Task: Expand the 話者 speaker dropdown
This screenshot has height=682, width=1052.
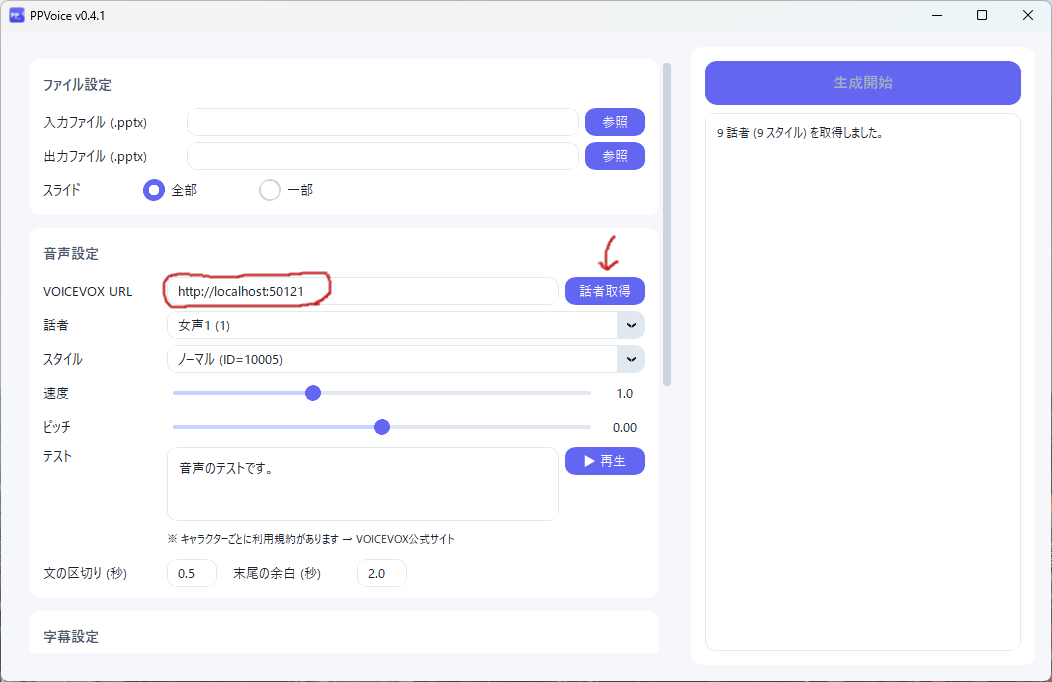Action: (630, 325)
